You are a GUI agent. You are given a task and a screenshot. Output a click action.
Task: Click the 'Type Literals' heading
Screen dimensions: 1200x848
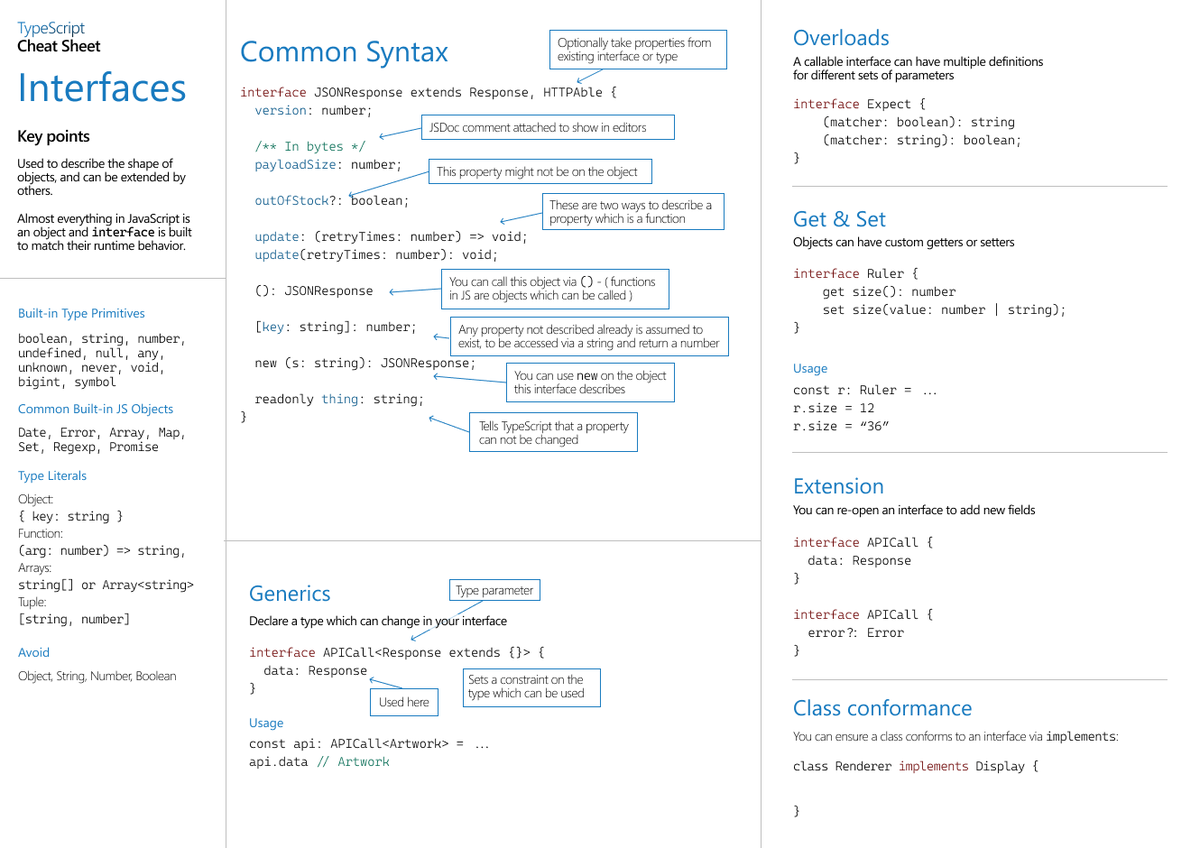[x=52, y=476]
